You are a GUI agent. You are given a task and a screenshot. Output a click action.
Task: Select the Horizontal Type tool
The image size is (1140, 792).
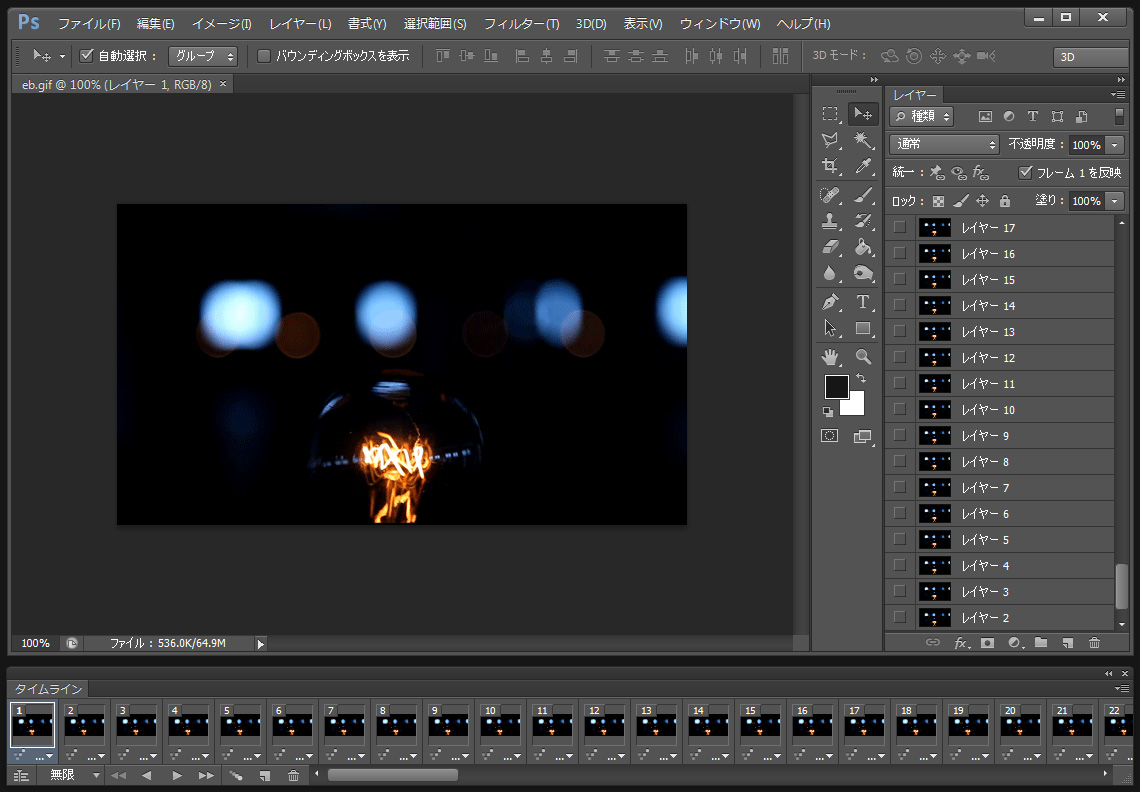(863, 301)
